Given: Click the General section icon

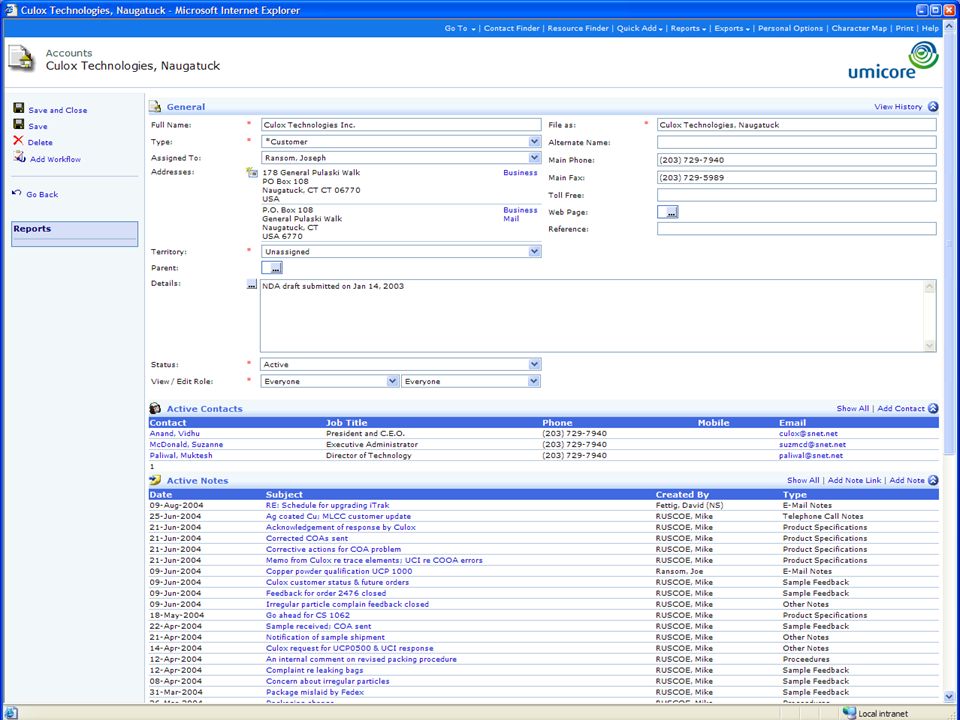Looking at the screenshot, I should 155,107.
